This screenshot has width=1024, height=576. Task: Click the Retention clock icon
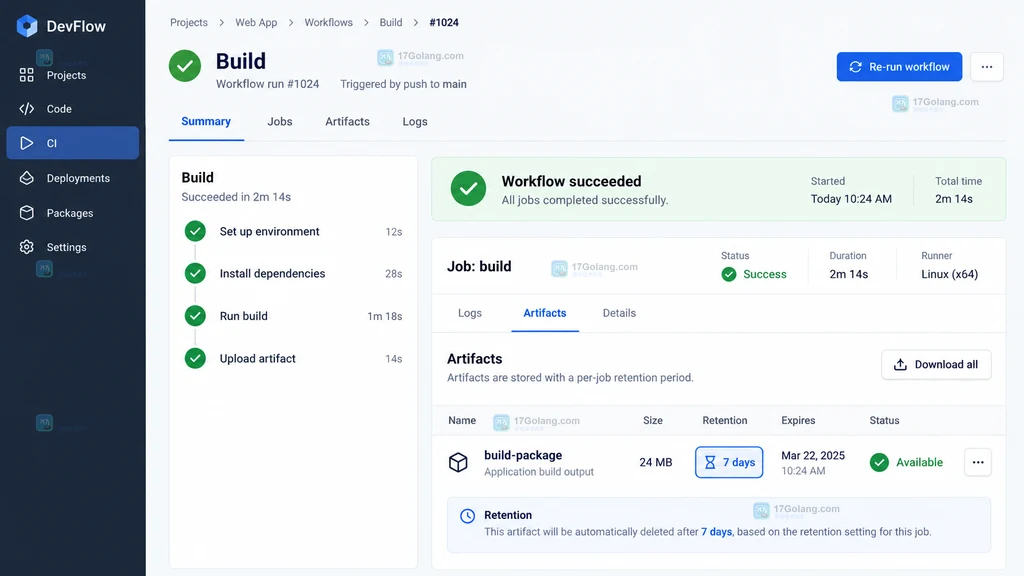pyautogui.click(x=468, y=516)
